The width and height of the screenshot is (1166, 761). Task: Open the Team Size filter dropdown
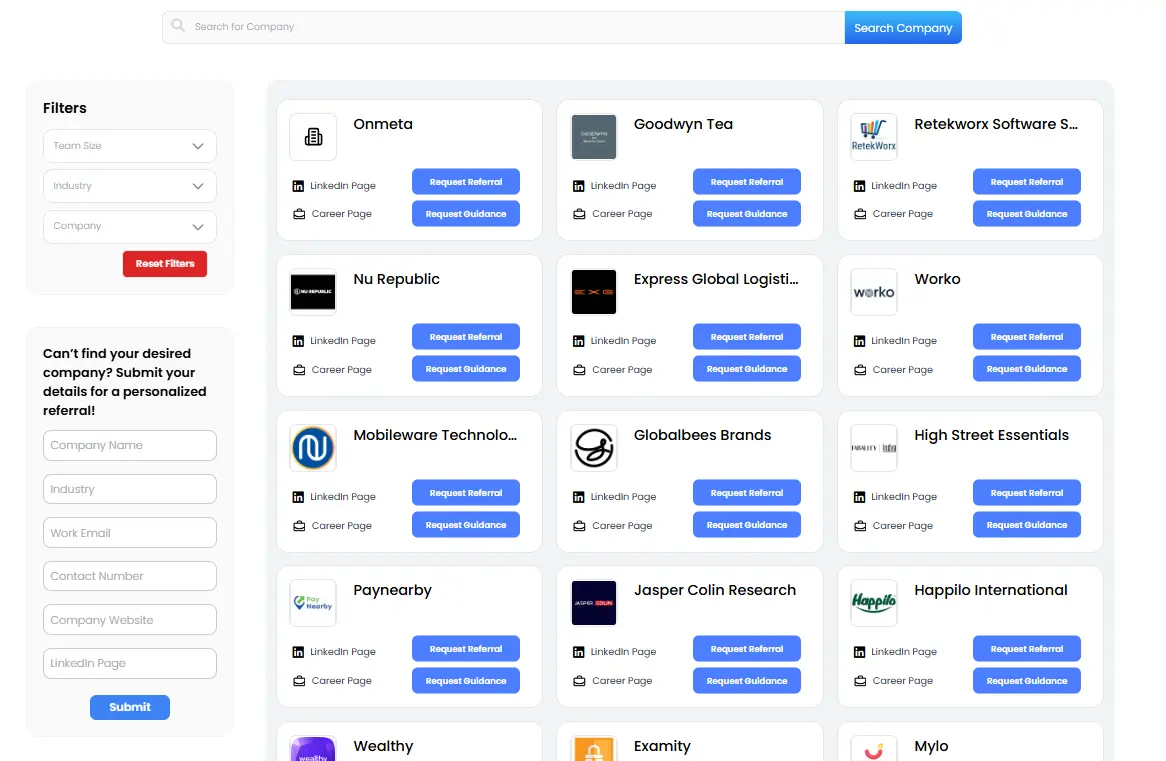129,146
